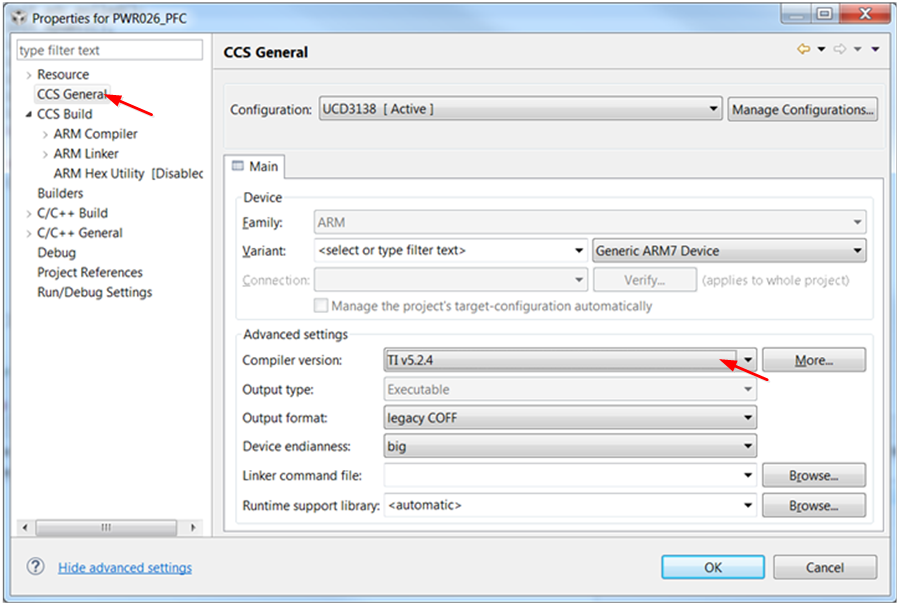Click the OK button

(712, 567)
